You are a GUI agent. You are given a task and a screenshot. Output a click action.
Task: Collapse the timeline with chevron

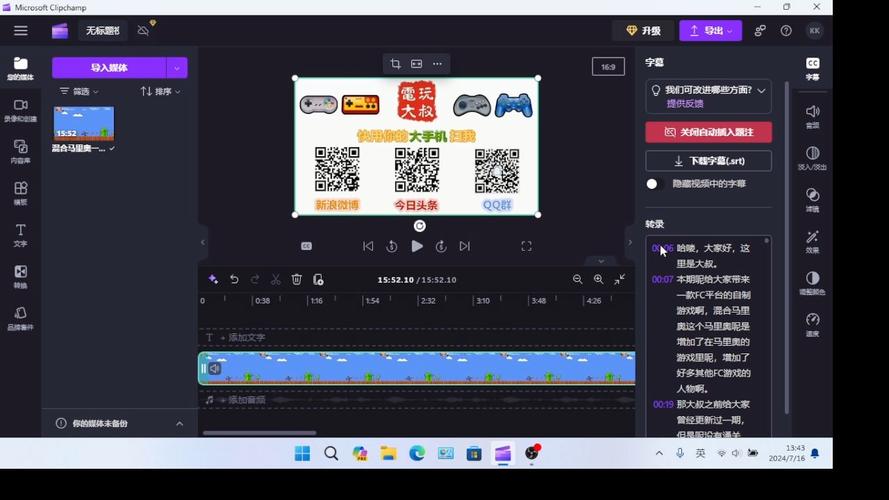click(x=601, y=261)
